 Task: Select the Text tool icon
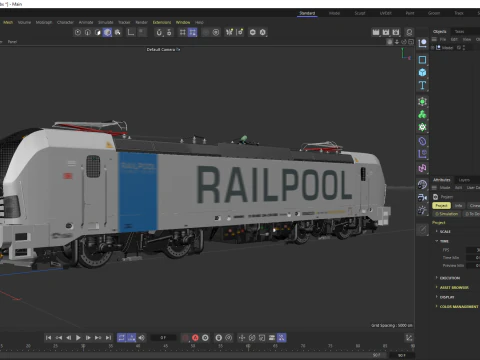click(x=422, y=85)
